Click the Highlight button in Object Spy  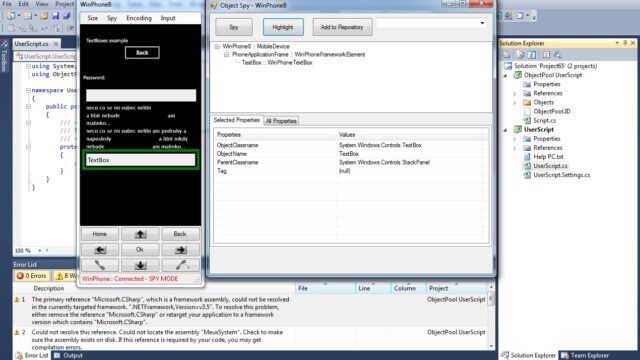point(283,27)
